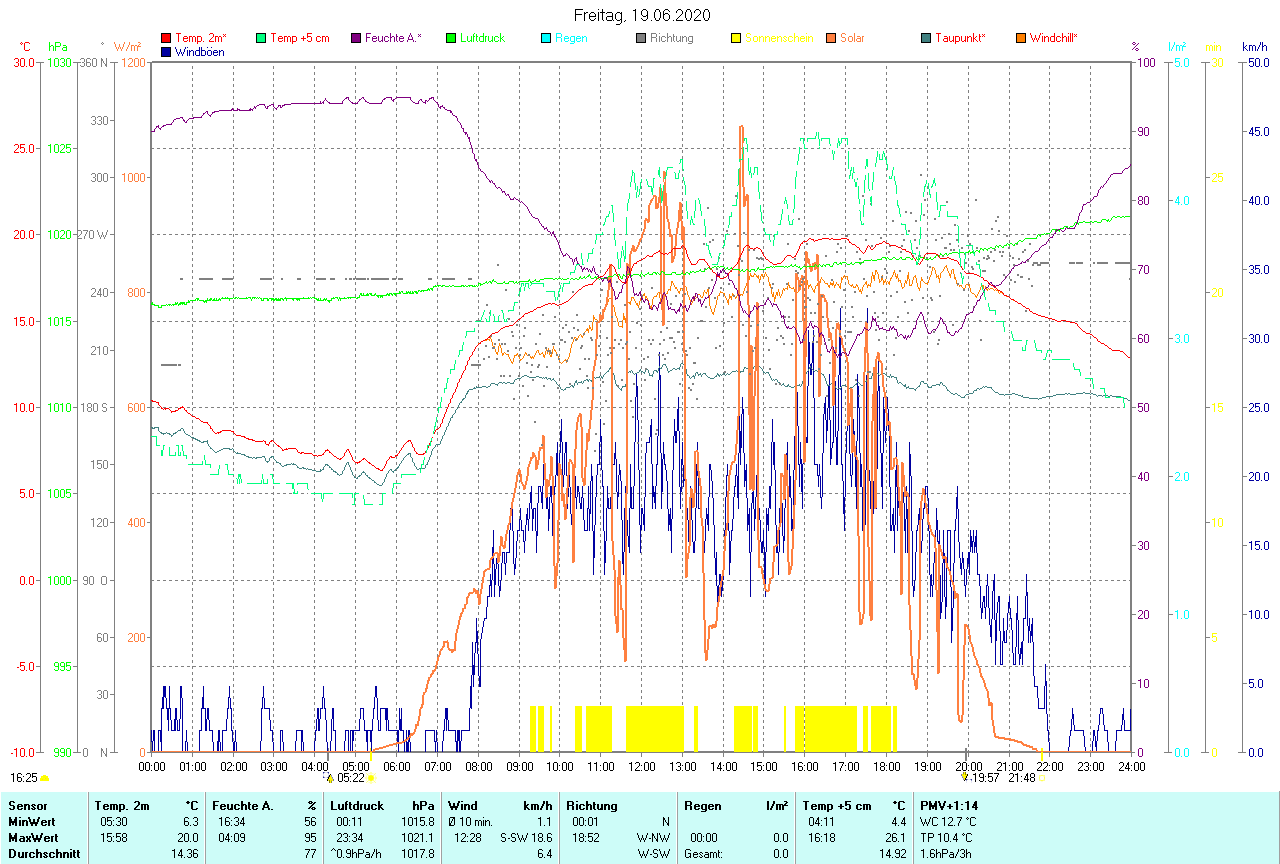Select the 'Luftdruck' legend label
Viewport: 1280px width, 864px height.
click(x=482, y=38)
